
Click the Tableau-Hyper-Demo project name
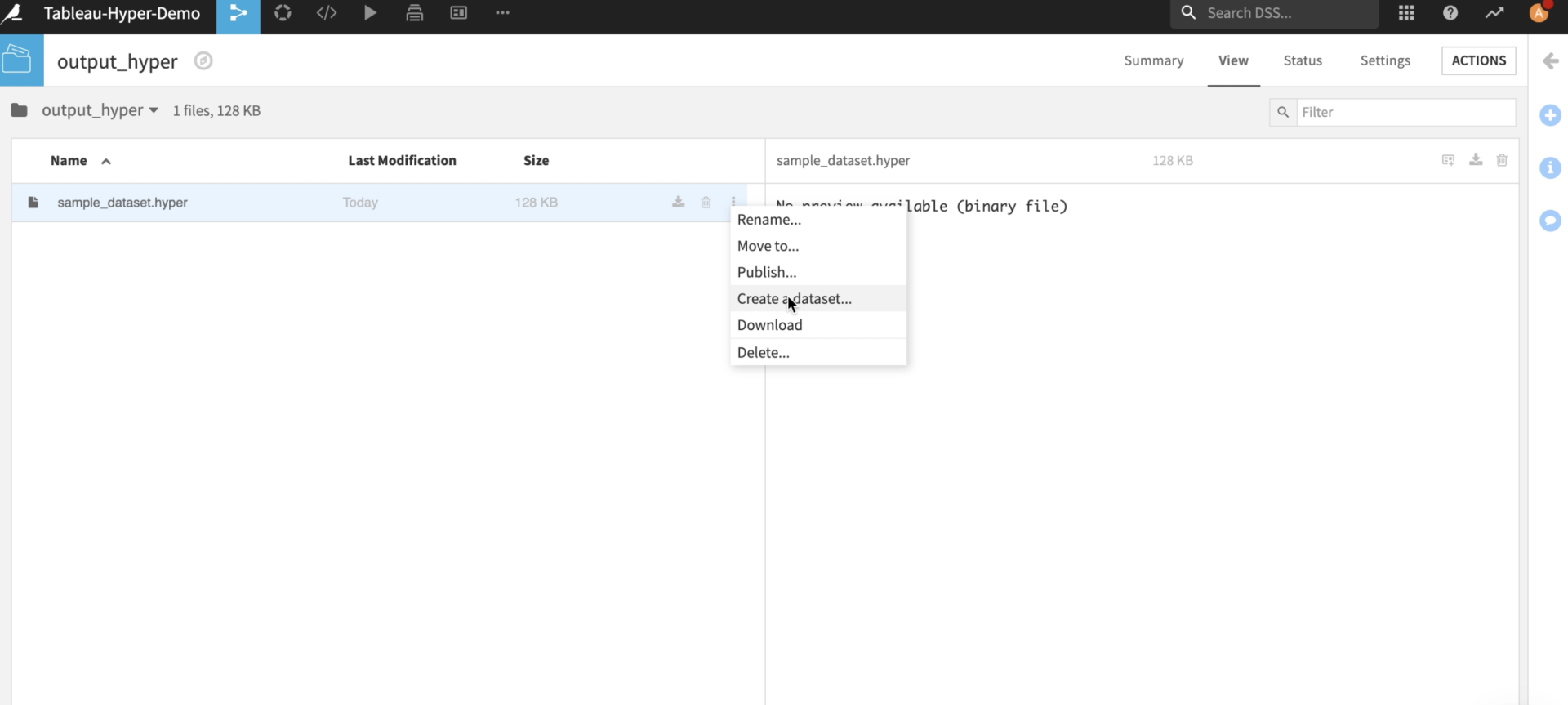[x=122, y=14]
